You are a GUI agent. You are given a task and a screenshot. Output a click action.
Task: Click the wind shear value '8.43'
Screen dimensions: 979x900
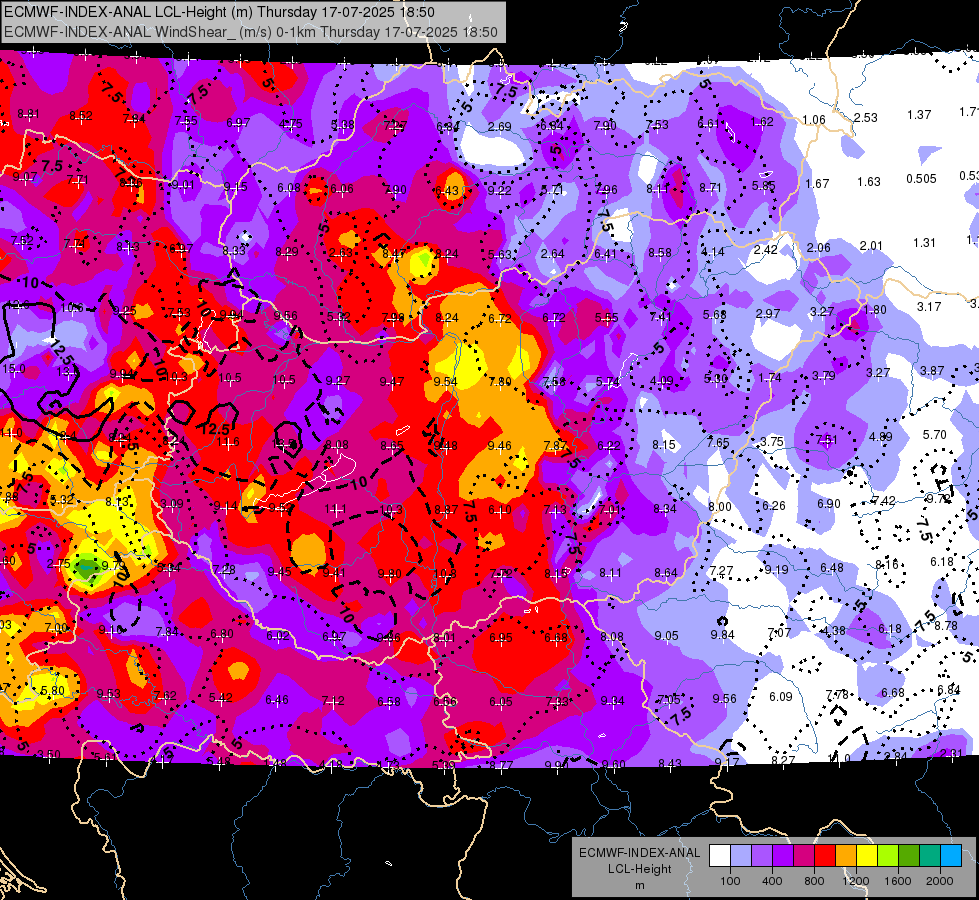pos(669,764)
